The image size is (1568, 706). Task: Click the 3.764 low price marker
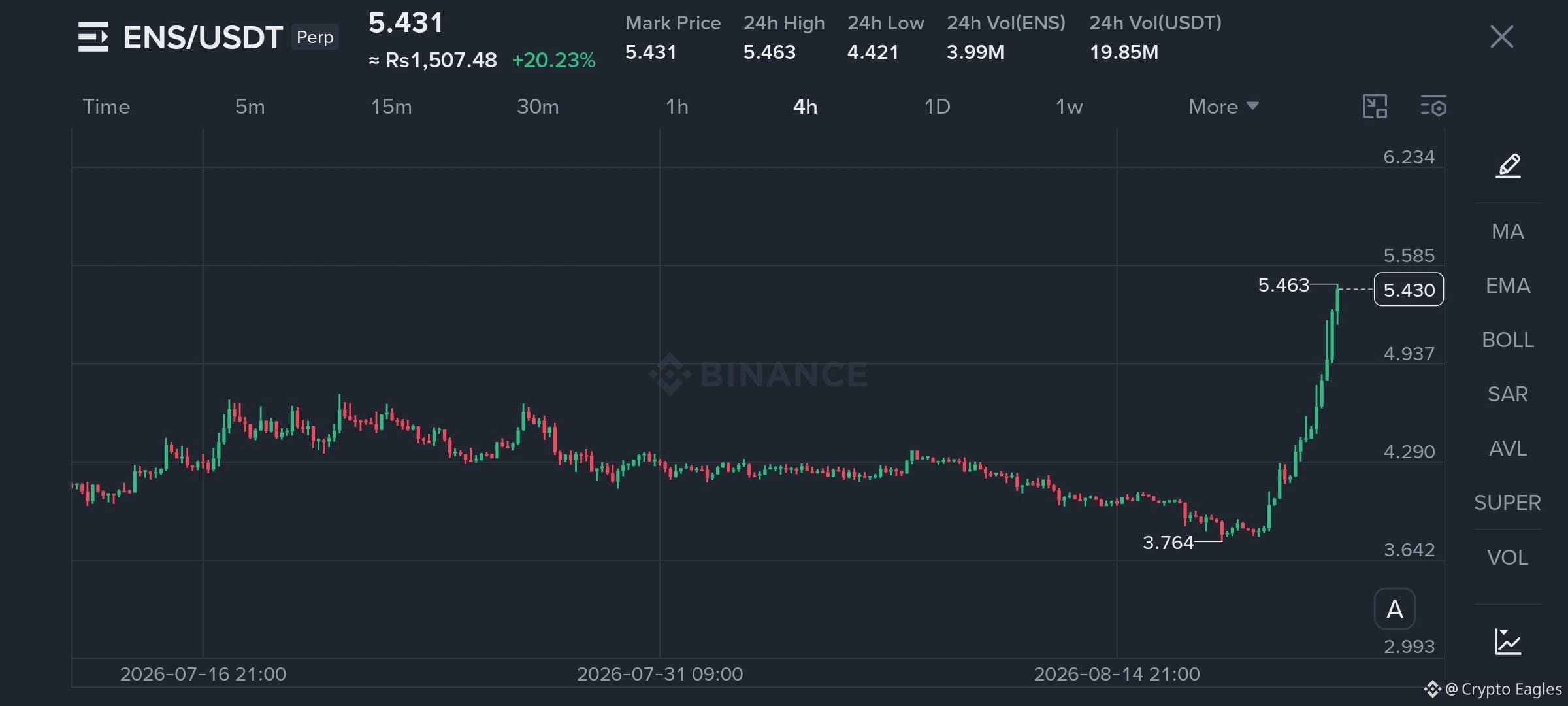pyautogui.click(x=1168, y=542)
